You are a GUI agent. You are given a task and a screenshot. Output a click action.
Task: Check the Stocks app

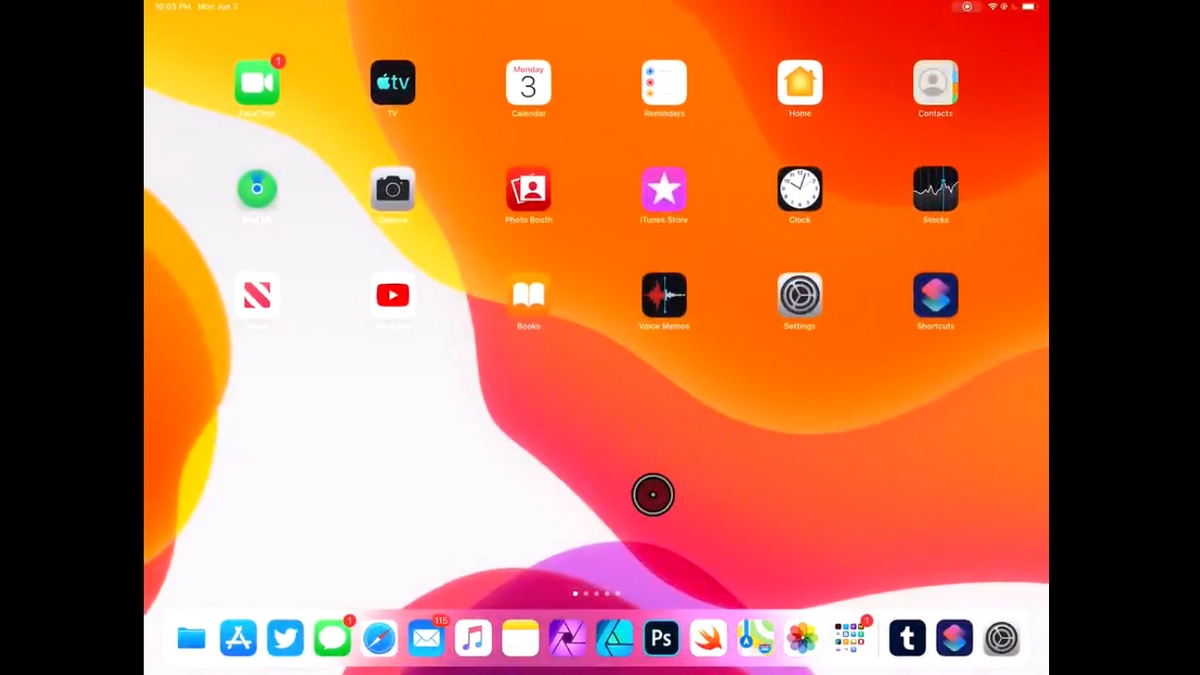(935, 190)
